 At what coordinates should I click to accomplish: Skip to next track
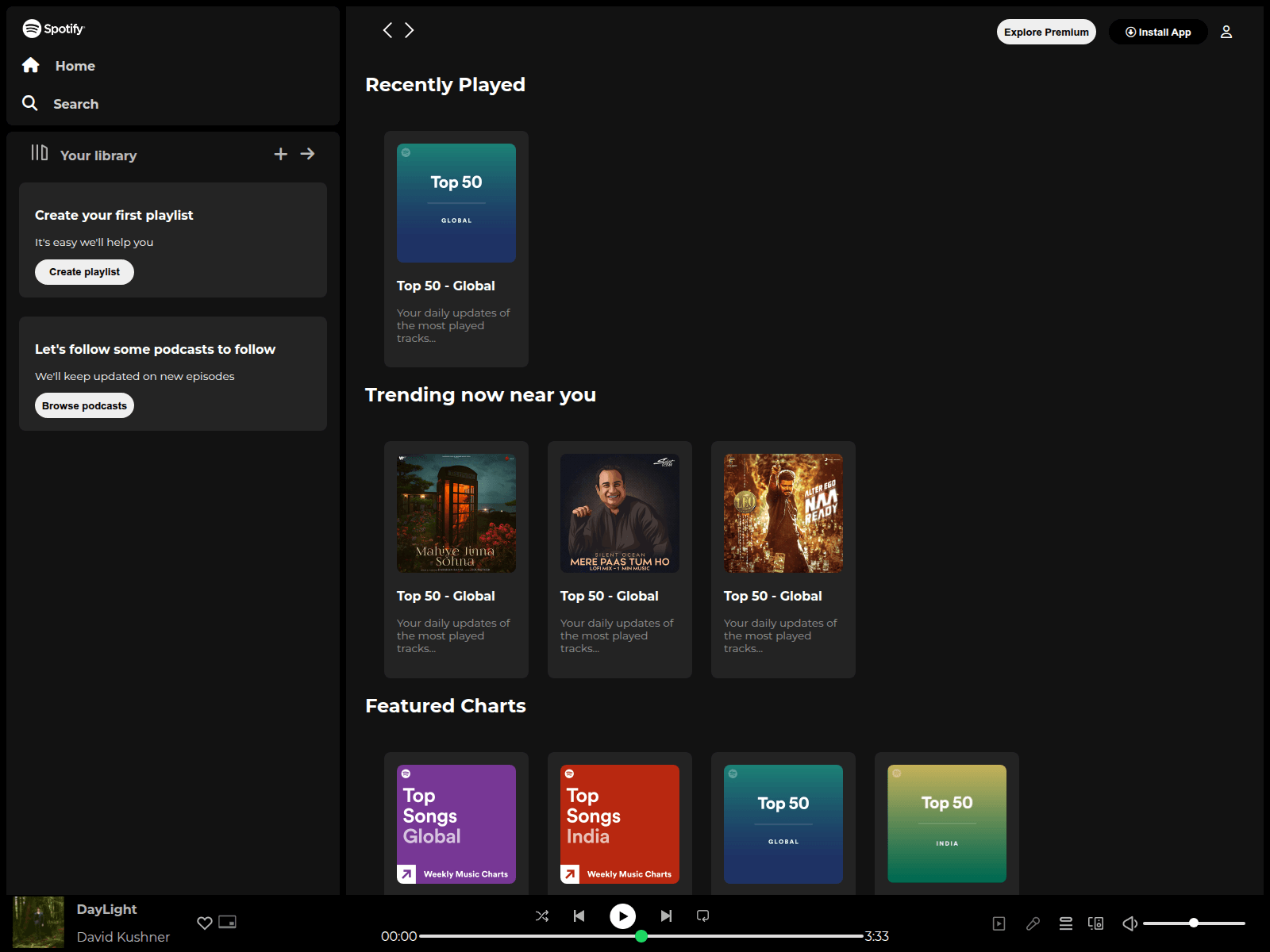(666, 916)
